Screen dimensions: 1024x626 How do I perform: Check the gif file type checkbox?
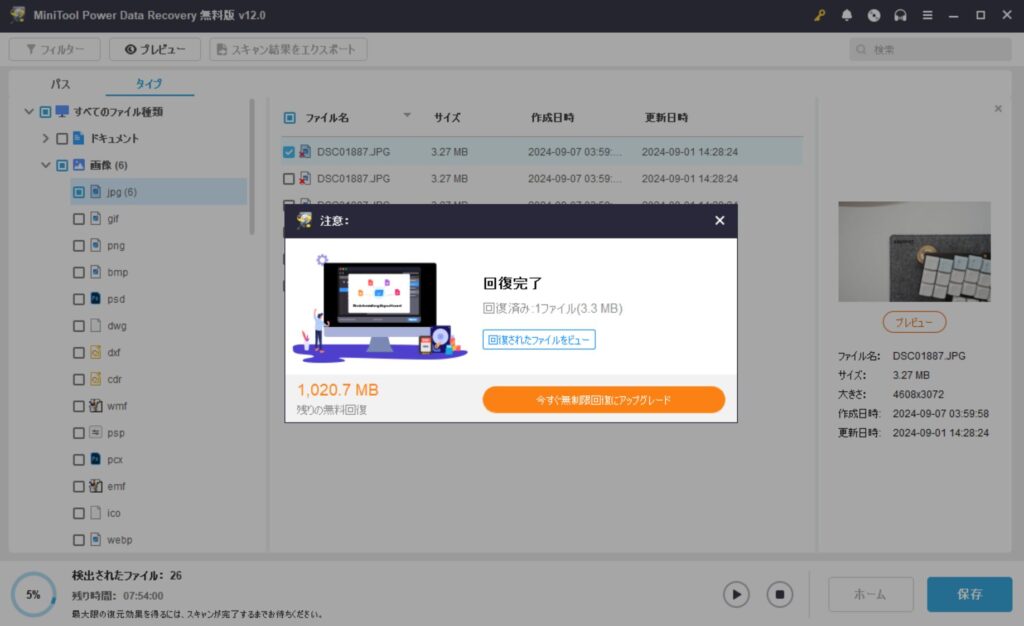pyautogui.click(x=78, y=219)
